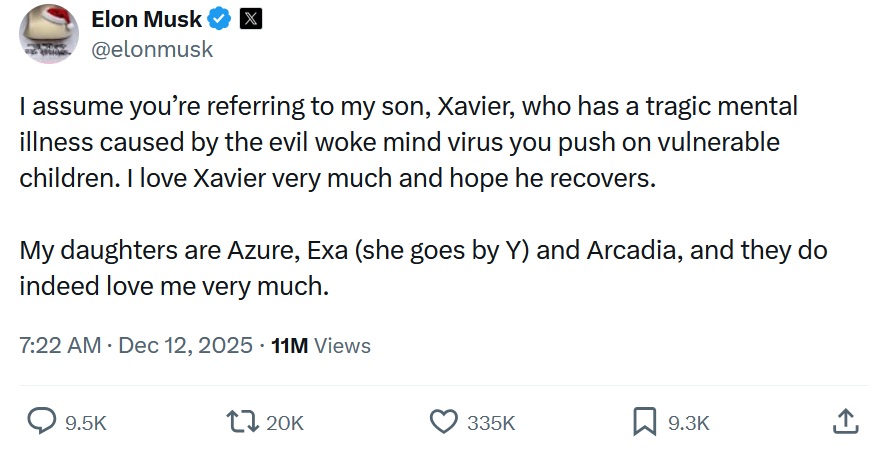
Task: Click the word Views beside 11M
Action: 342,346
